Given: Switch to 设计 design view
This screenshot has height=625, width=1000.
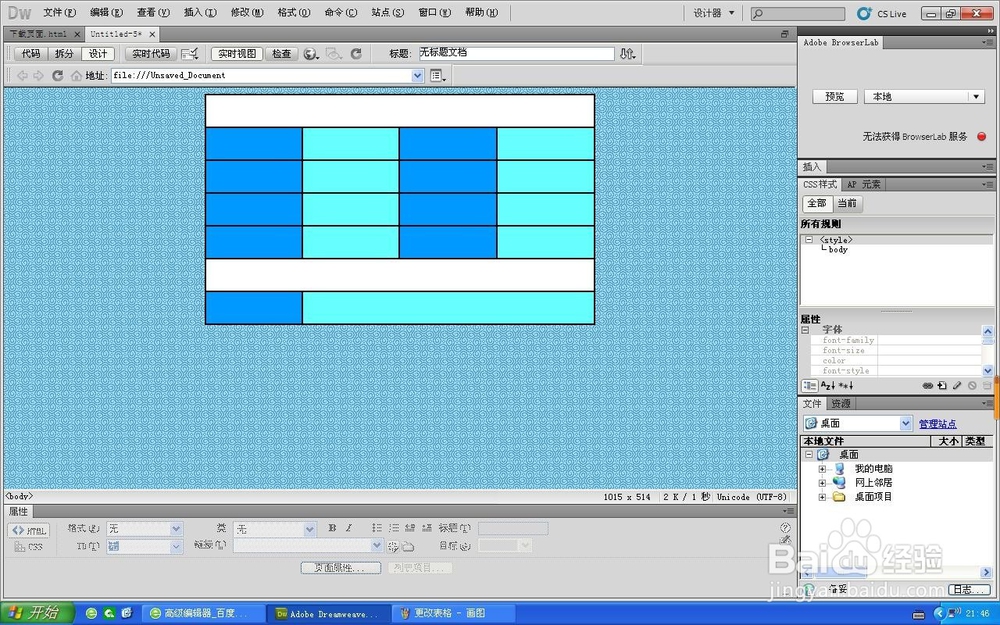Looking at the screenshot, I should tap(98, 54).
